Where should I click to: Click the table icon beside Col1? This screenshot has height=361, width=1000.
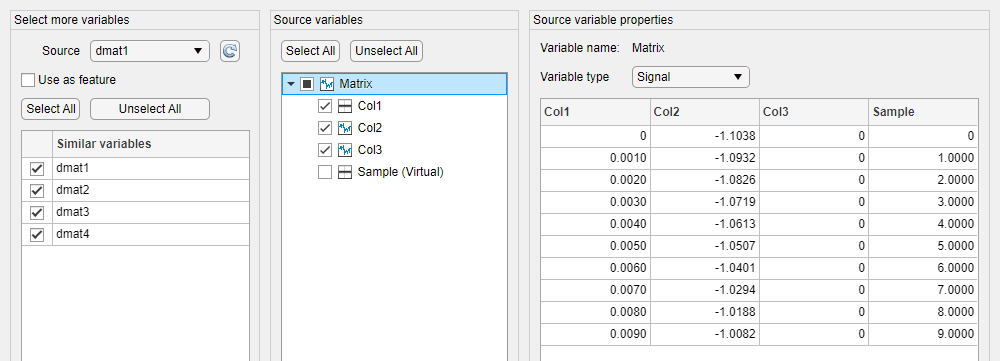345,106
